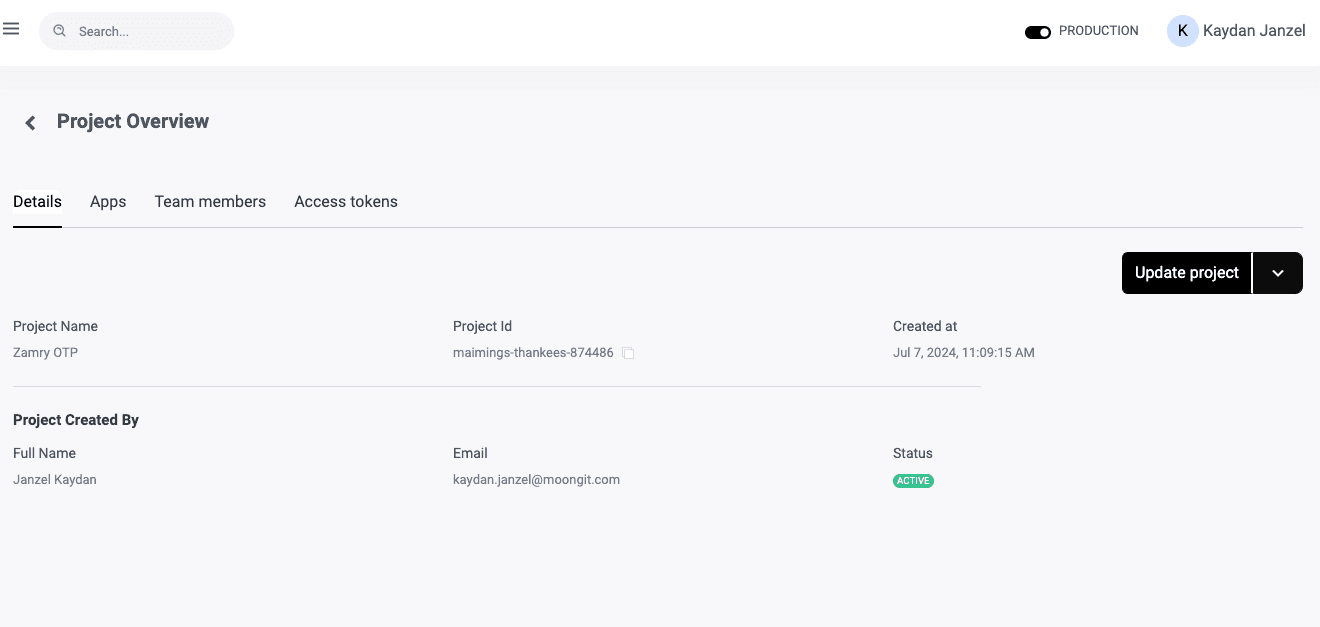Click the Project Overview heading
This screenshot has height=627, width=1320.
(133, 121)
